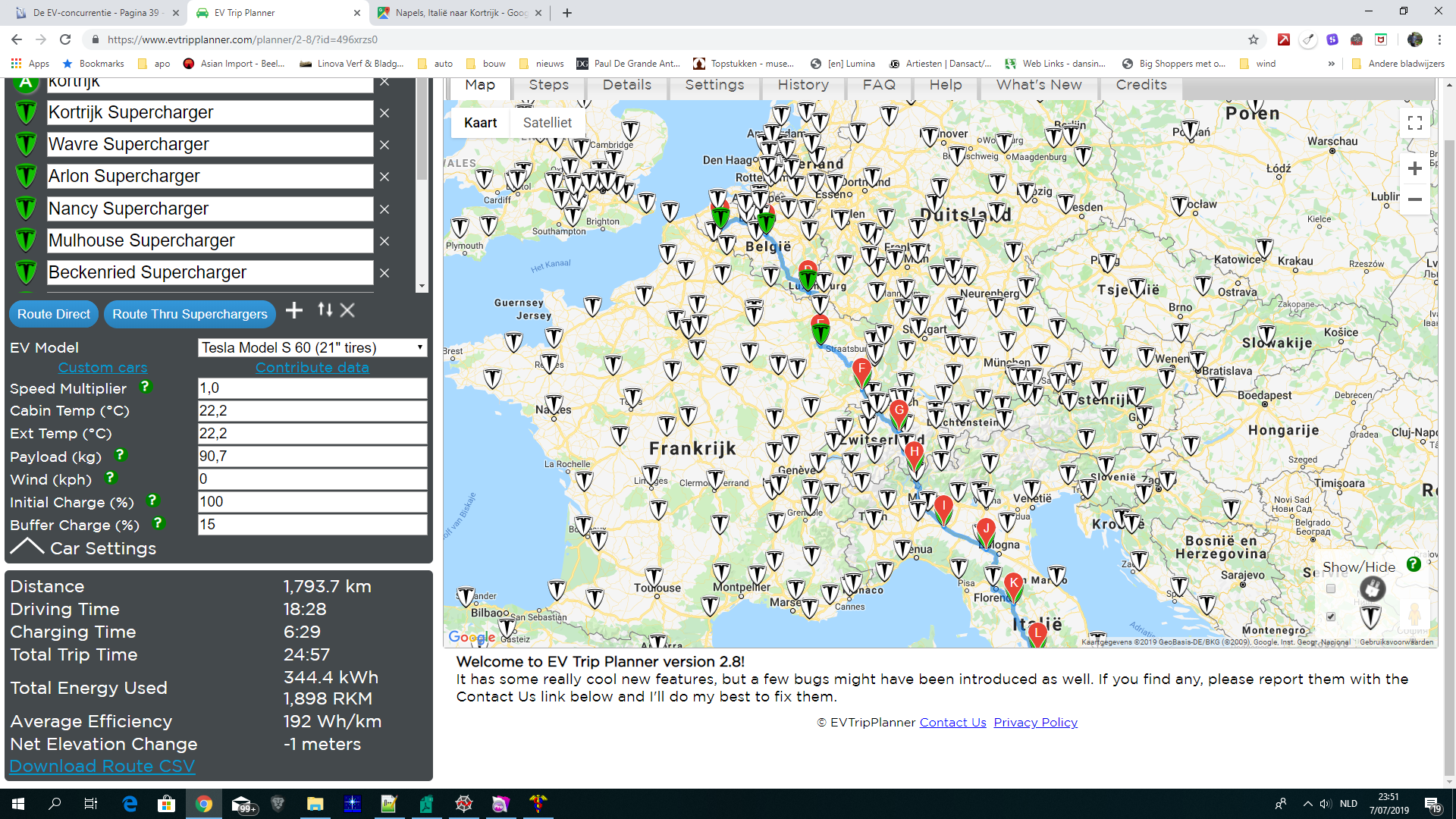Open the What's New tab
The width and height of the screenshot is (1456, 819).
click(x=1039, y=85)
